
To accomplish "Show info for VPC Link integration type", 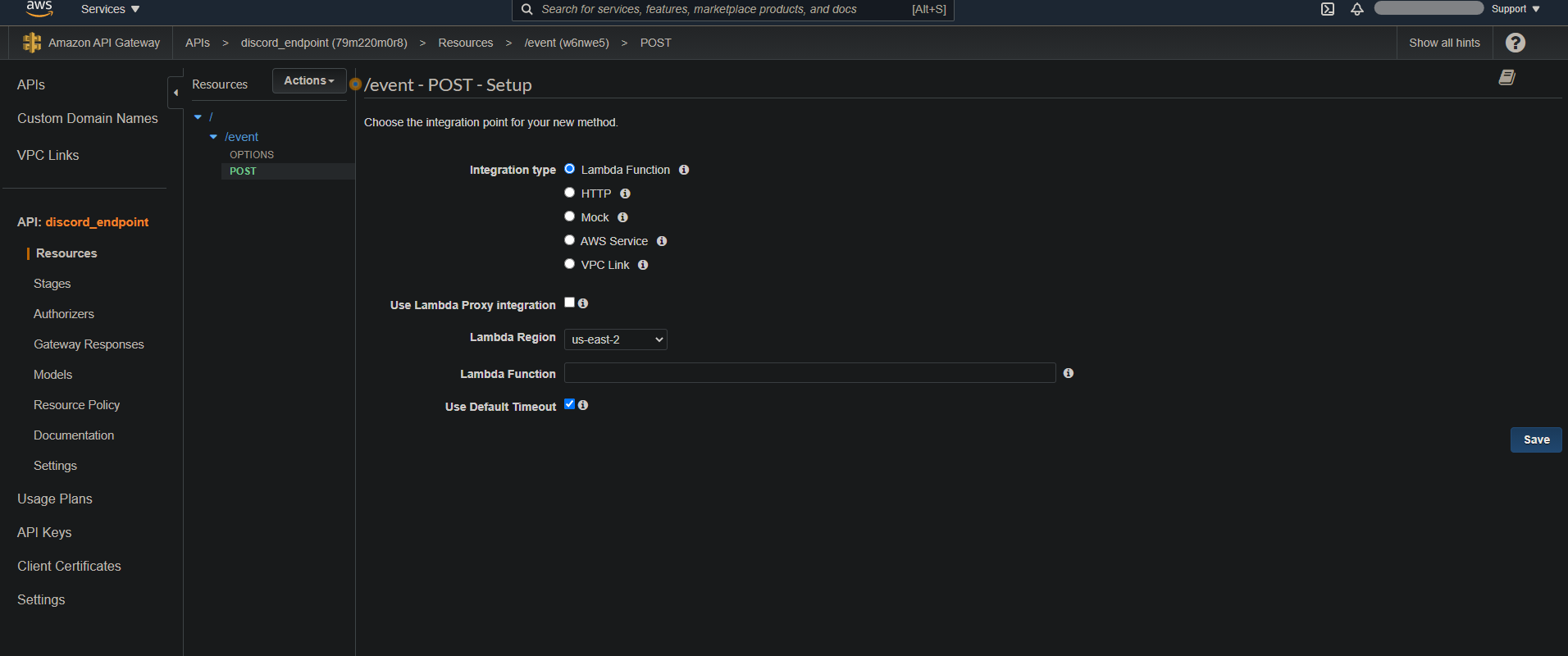I will pyautogui.click(x=643, y=265).
